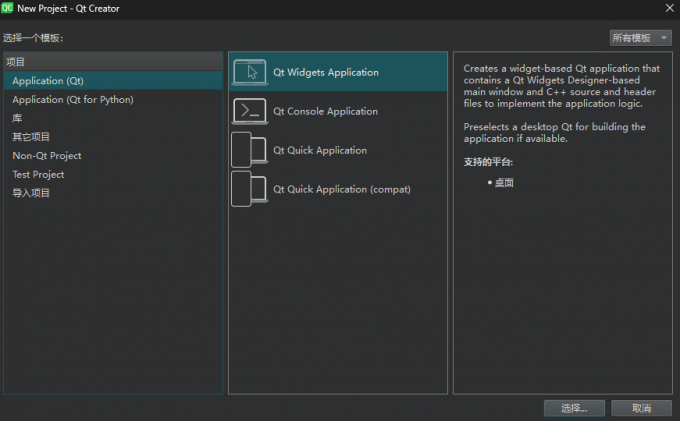
Task: Select Test Project category
Action: point(38,175)
